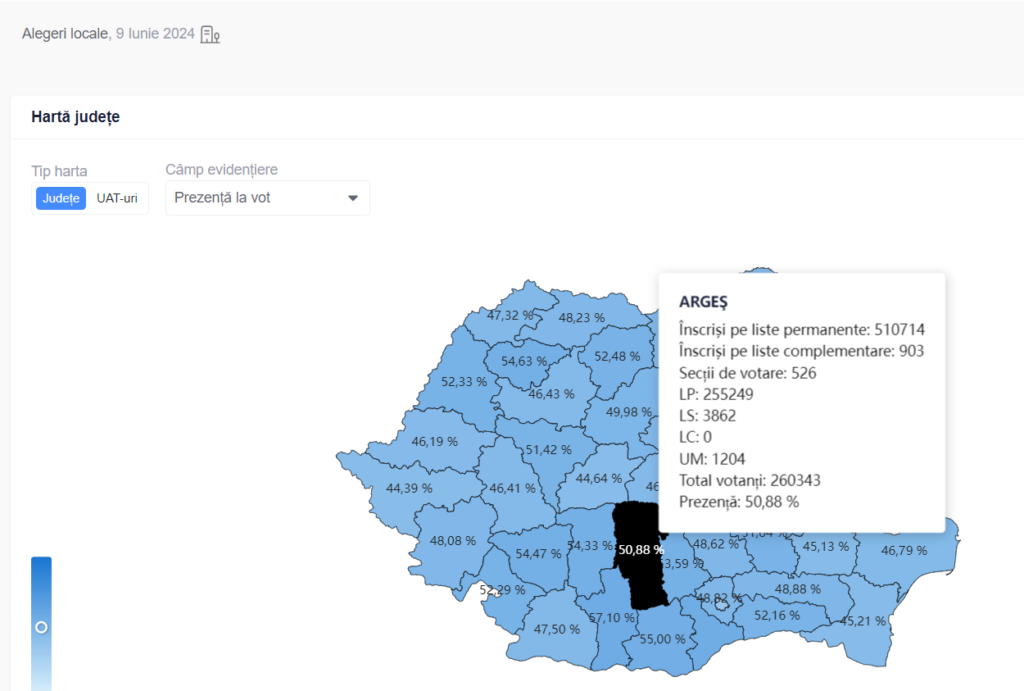Click the county labeled 45,21 %
Image resolution: width=1024 pixels, height=691 pixels.
click(863, 621)
